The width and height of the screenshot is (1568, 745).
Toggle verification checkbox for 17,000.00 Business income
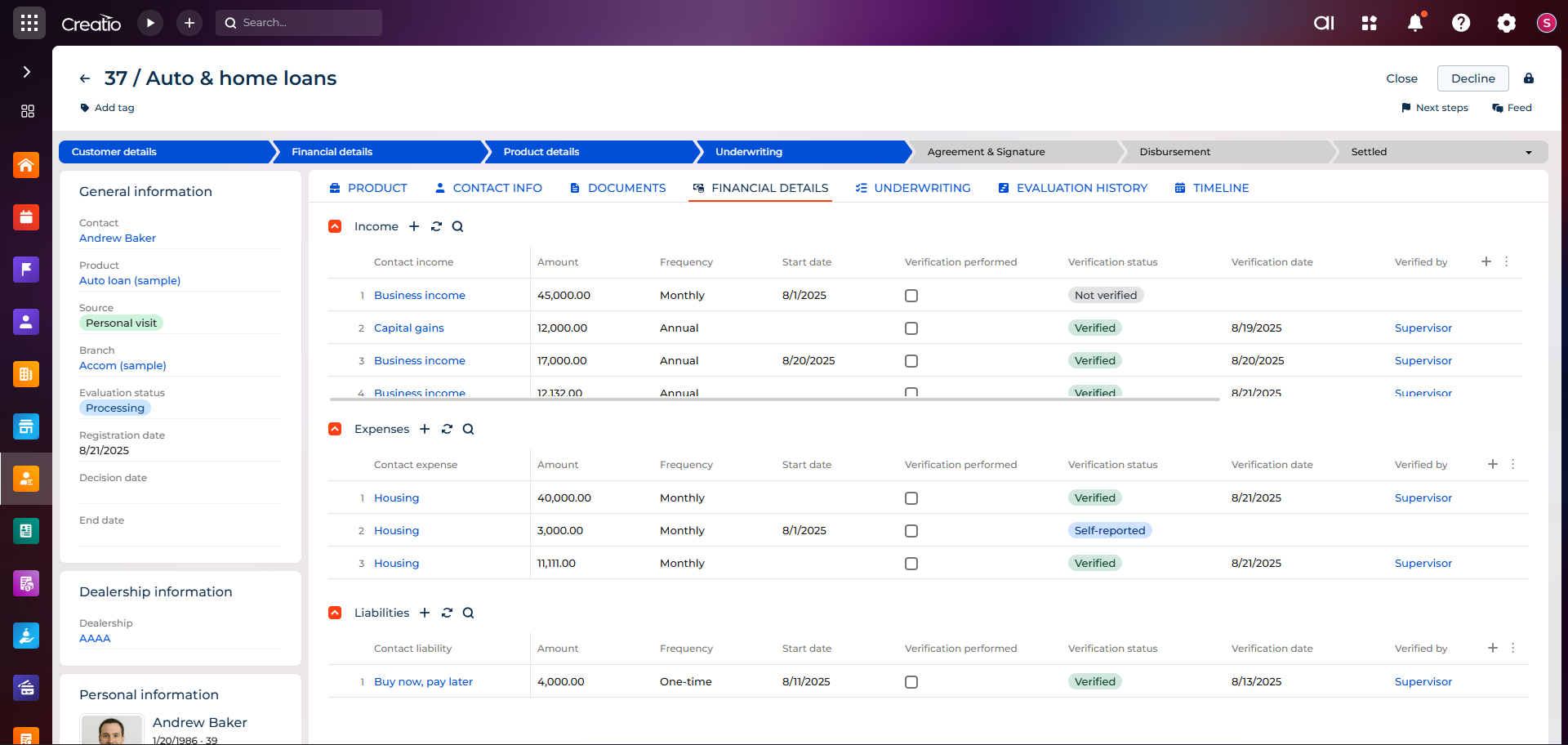click(911, 361)
